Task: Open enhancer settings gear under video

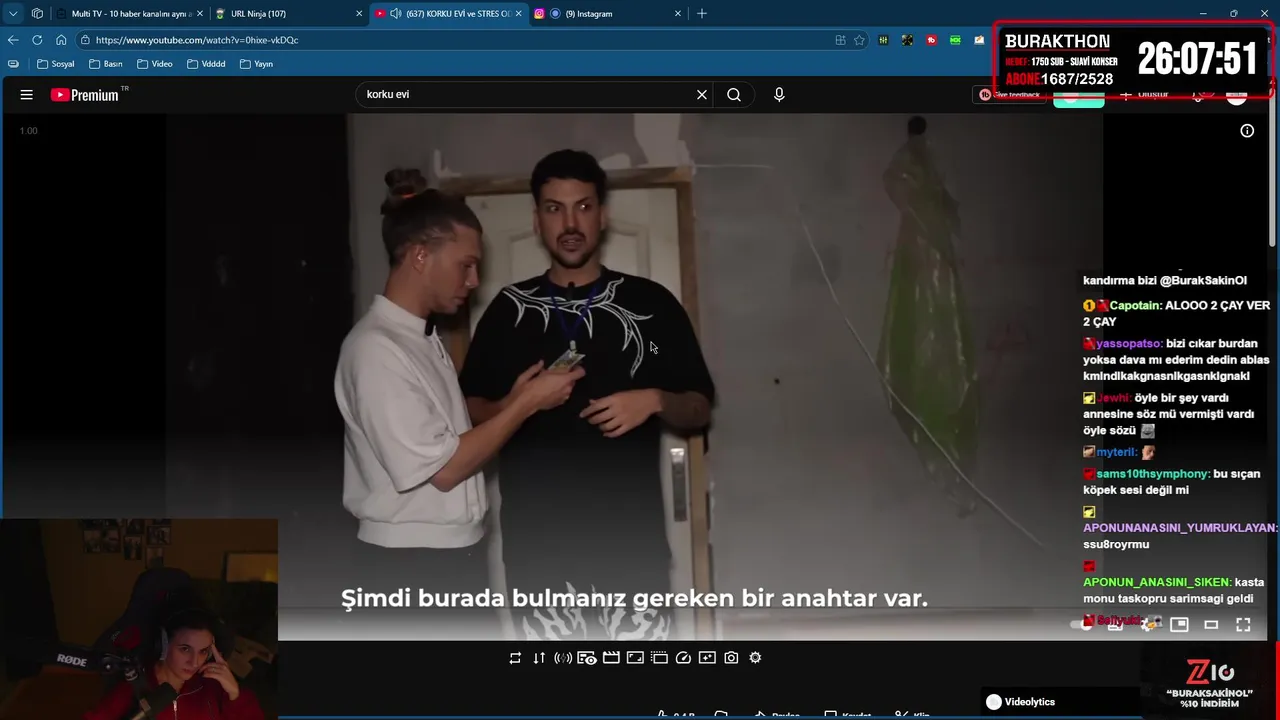Action: click(x=755, y=658)
